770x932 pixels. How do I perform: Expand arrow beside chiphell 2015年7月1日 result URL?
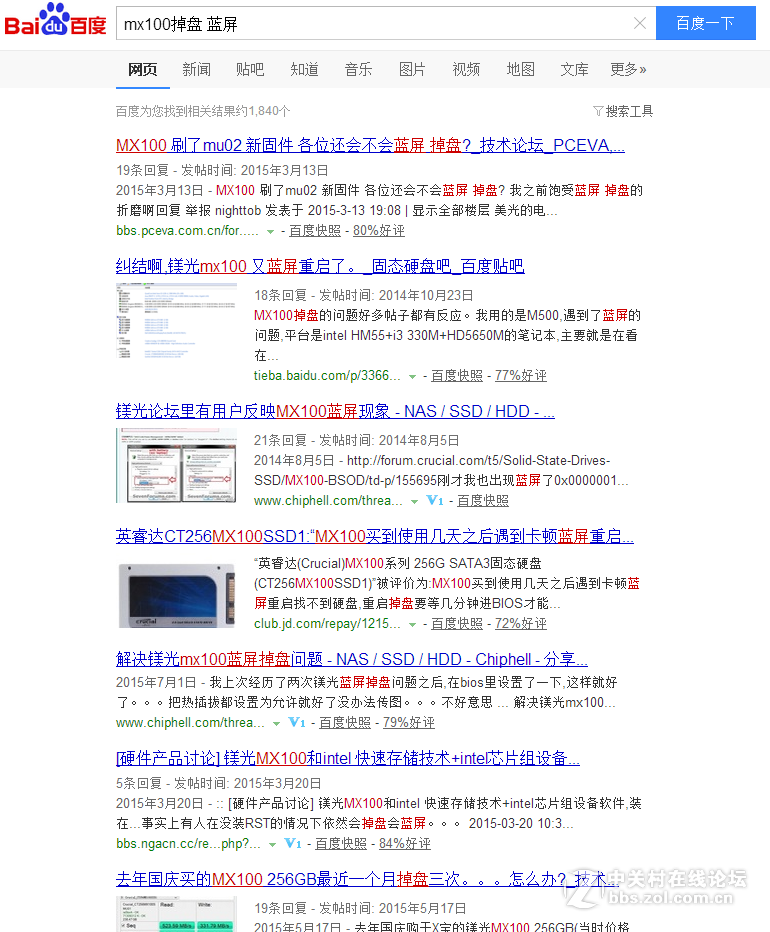(276, 724)
